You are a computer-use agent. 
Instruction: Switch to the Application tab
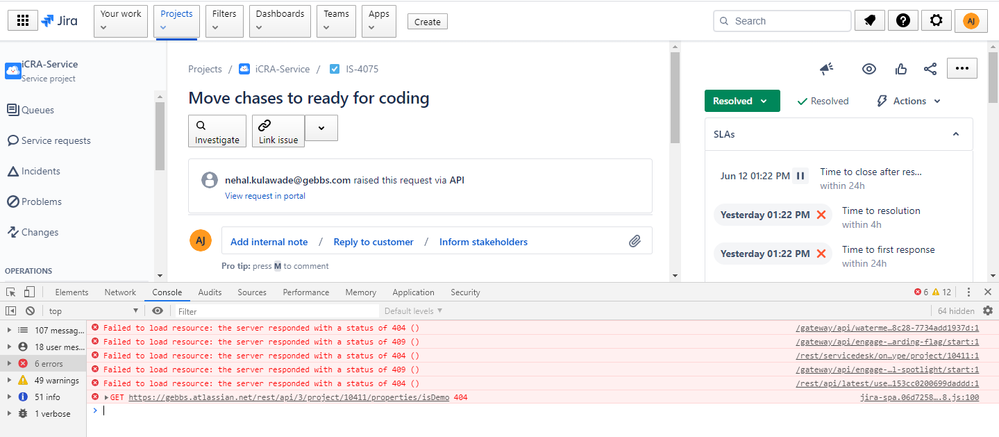click(x=413, y=292)
